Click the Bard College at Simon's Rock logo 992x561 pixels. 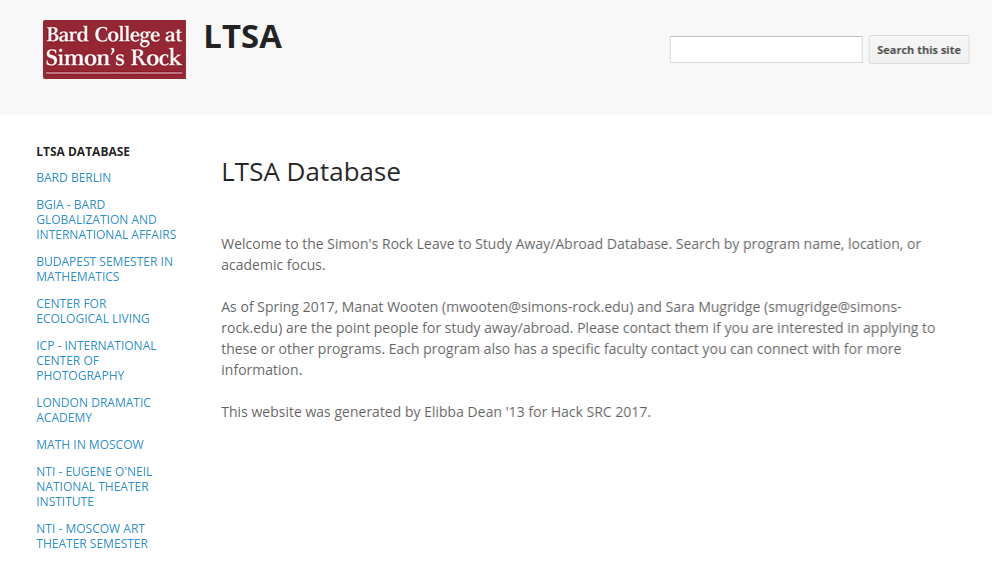pyautogui.click(x=114, y=49)
